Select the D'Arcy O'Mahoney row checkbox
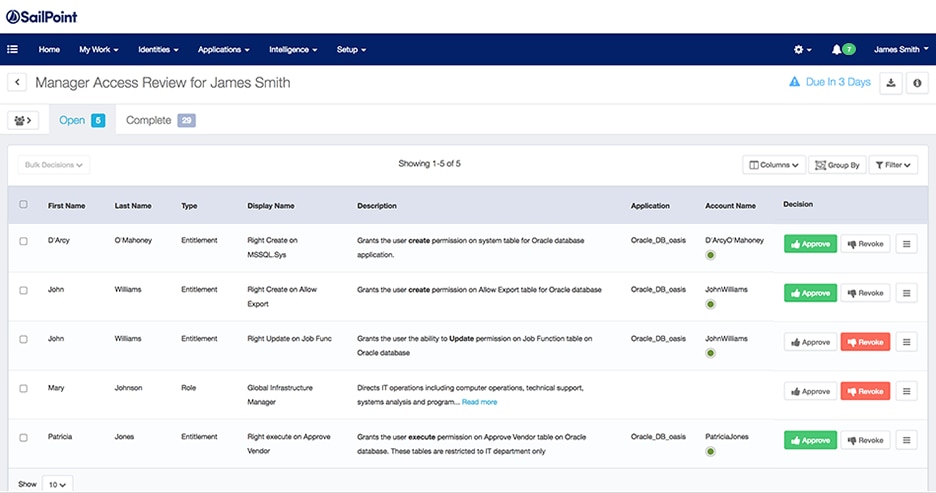This screenshot has height=493, width=936. [23, 241]
